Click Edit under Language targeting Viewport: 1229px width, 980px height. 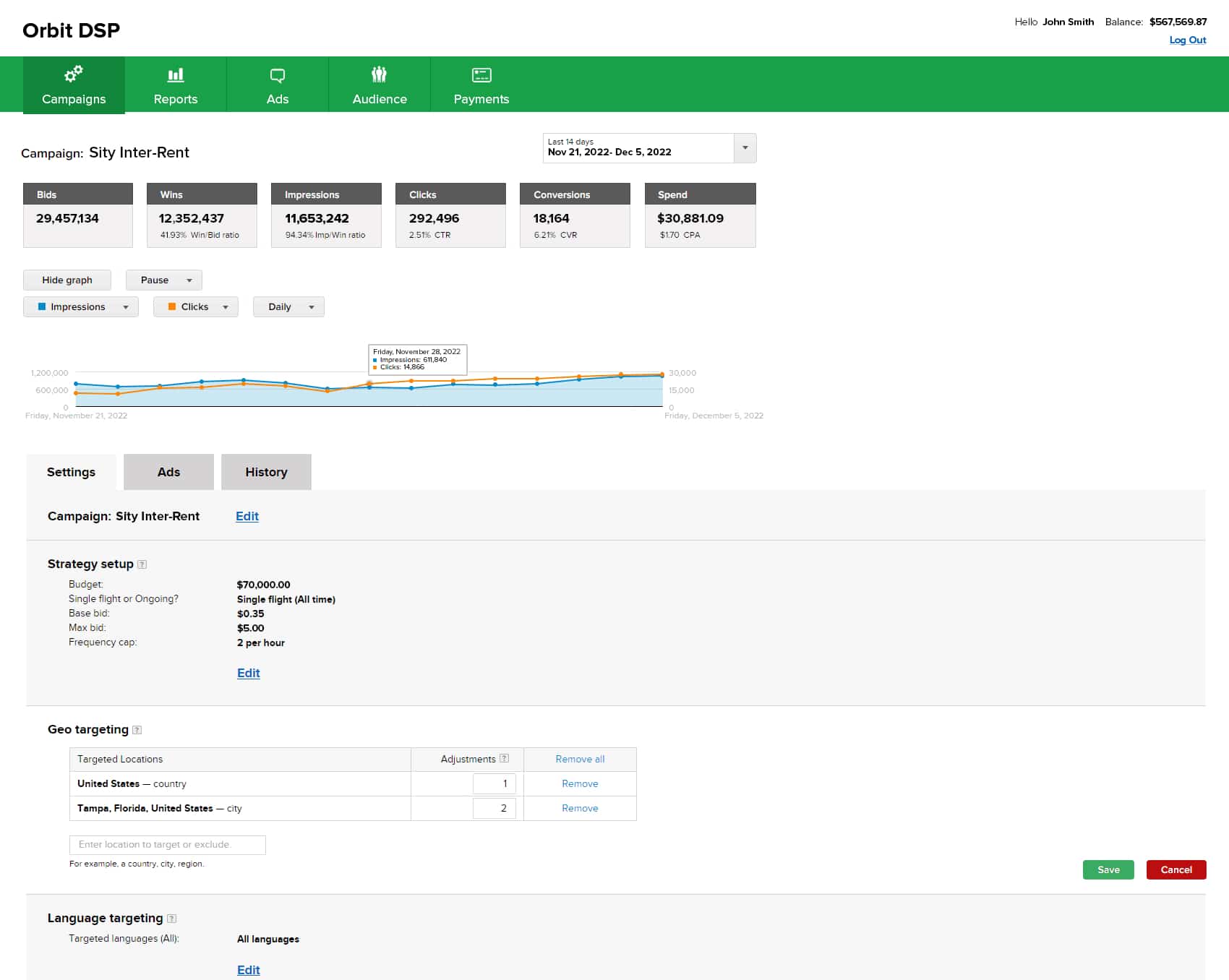click(249, 970)
